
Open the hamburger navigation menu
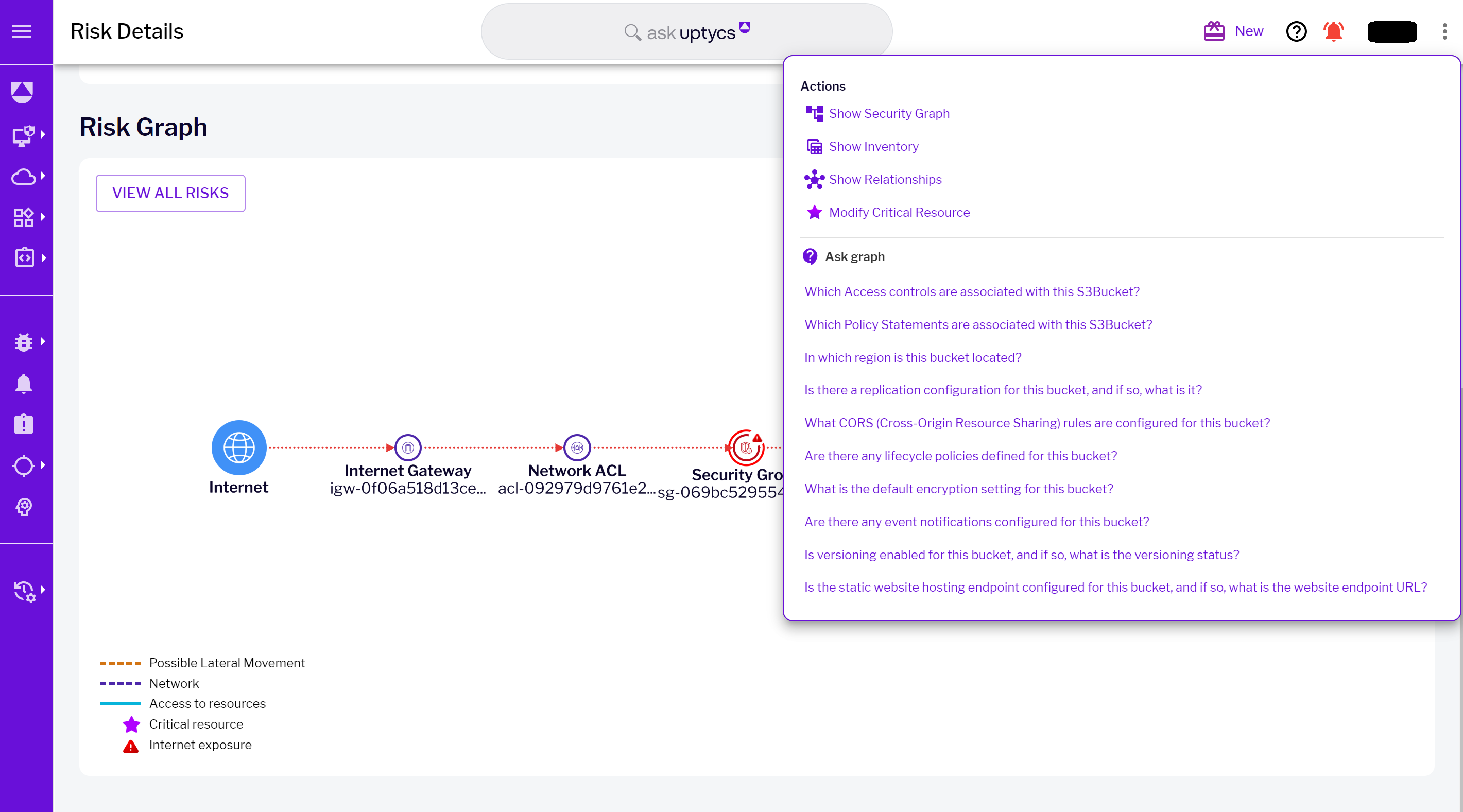[22, 32]
